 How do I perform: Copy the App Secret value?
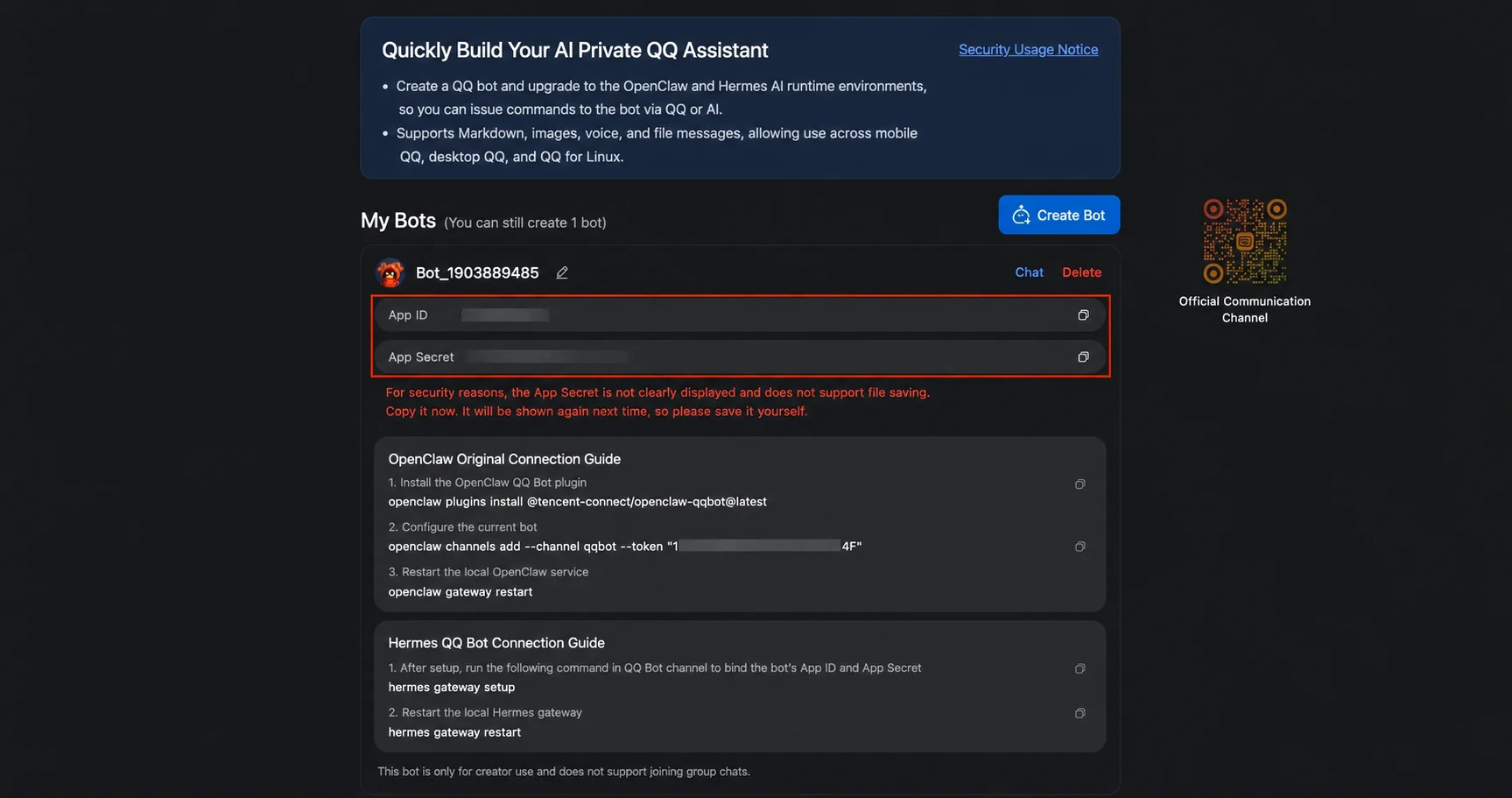click(1083, 357)
